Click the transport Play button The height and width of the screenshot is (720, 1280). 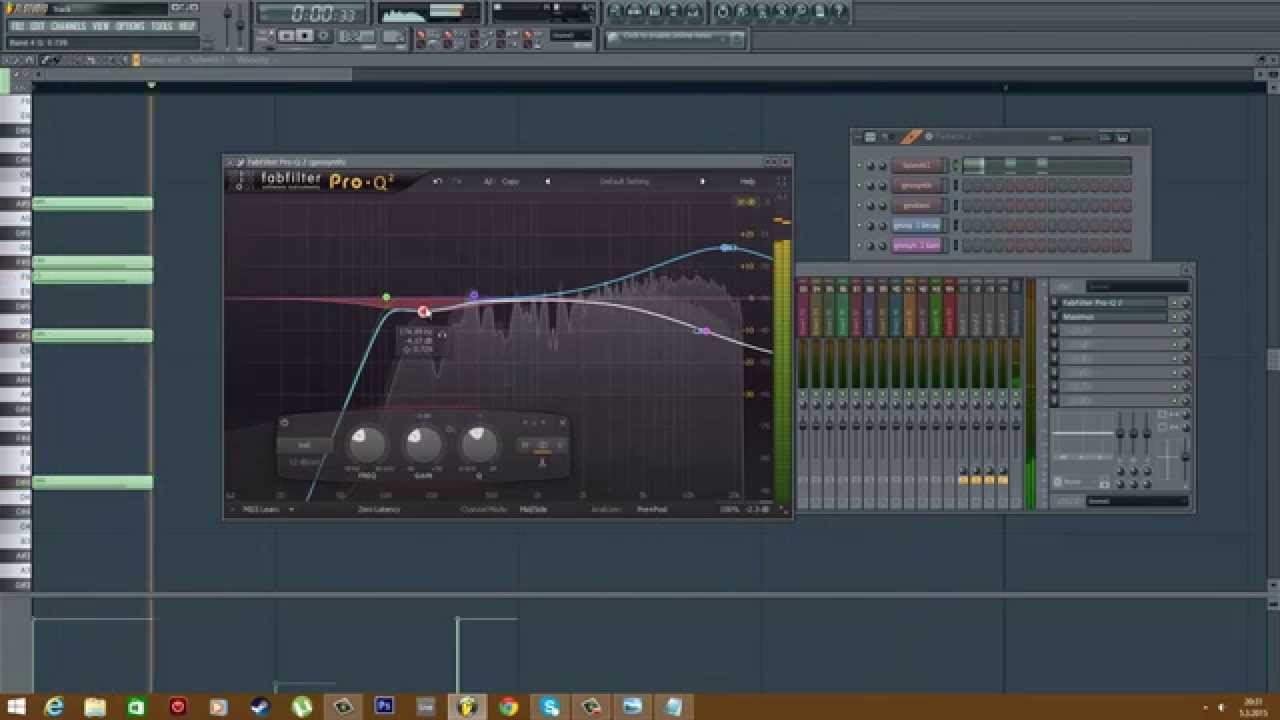coord(286,35)
